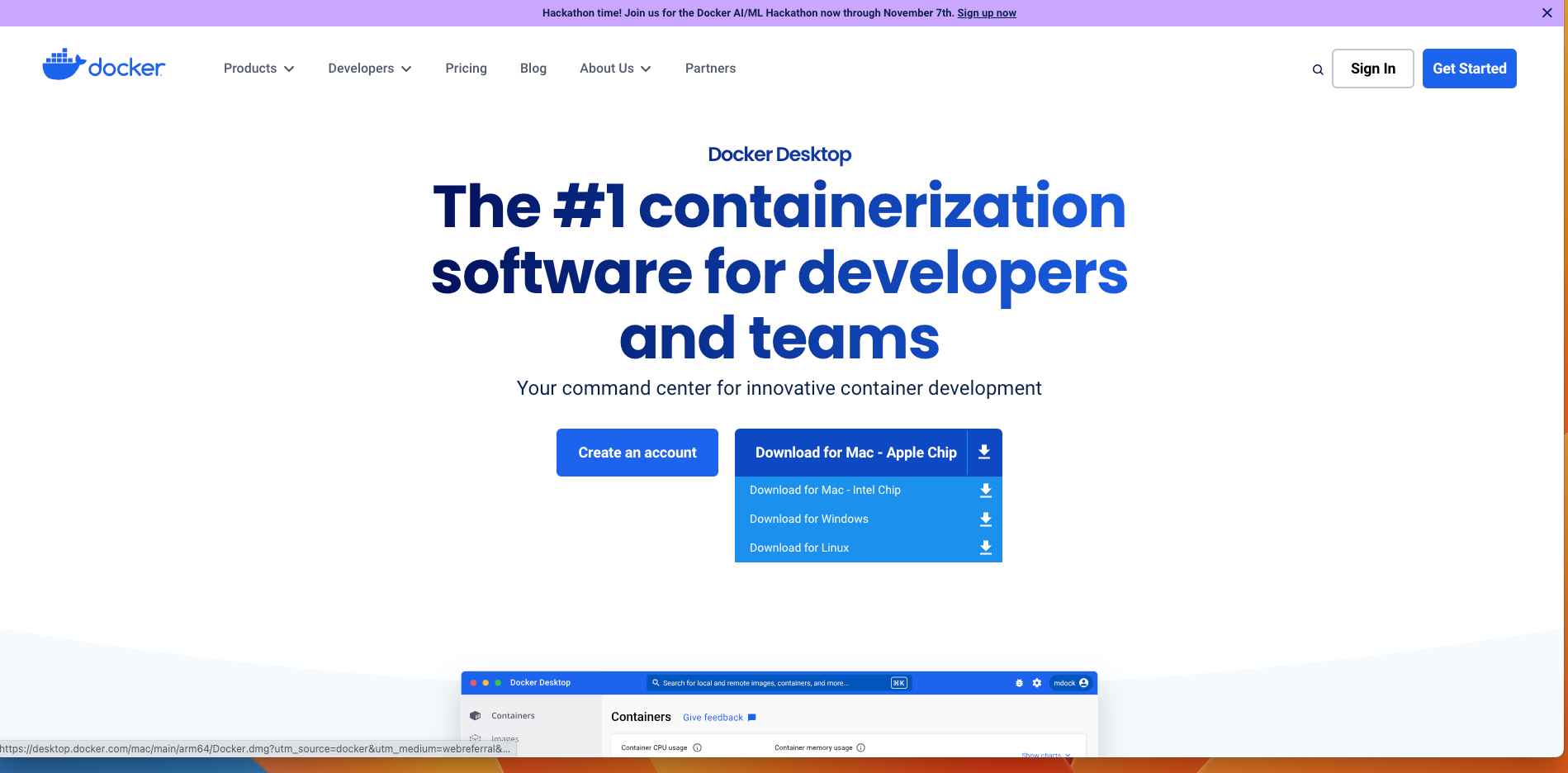Click download icon for Mac Intel Chip
Viewport: 1568px width, 773px height.
(x=985, y=491)
